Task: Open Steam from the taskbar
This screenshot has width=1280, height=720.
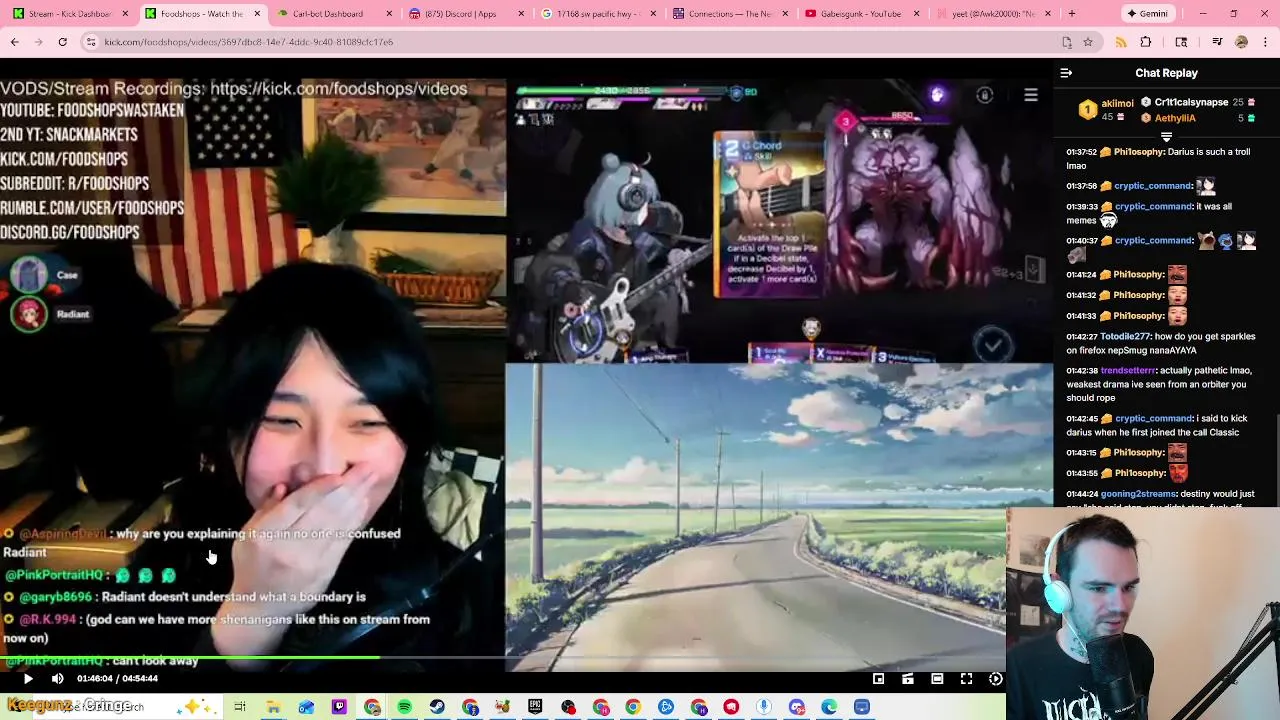Action: click(437, 707)
